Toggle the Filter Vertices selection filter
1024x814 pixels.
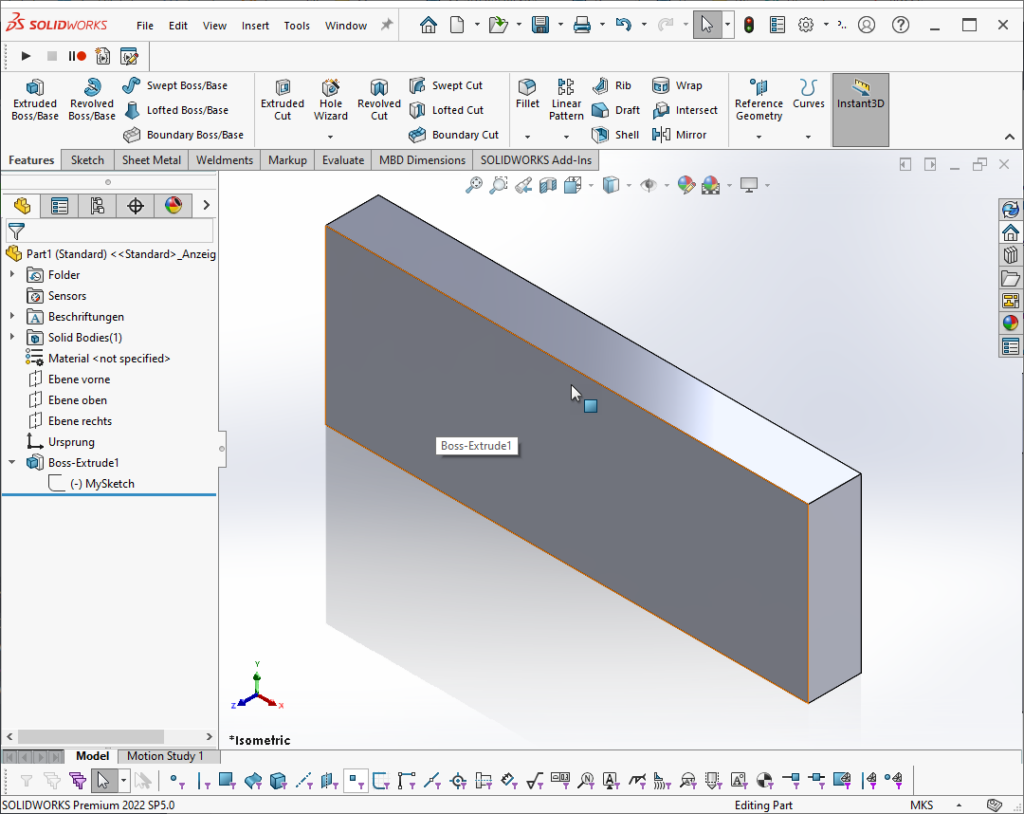(x=176, y=779)
